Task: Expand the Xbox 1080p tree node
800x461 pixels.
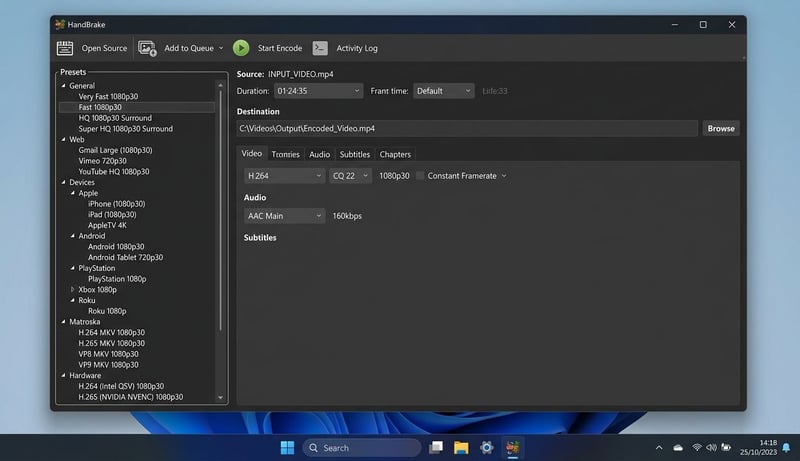Action: tap(73, 289)
